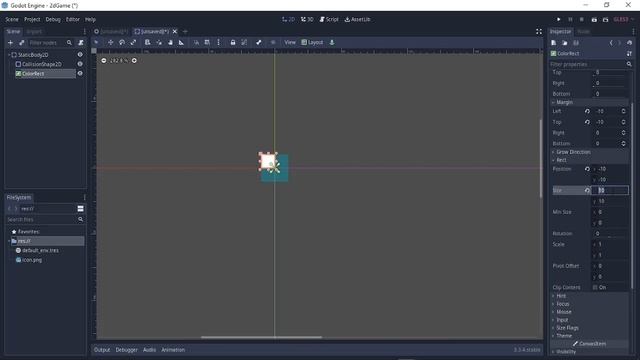The height and width of the screenshot is (360, 640).
Task: Open the Debugger bottom panel
Action: pyautogui.click(x=127, y=350)
